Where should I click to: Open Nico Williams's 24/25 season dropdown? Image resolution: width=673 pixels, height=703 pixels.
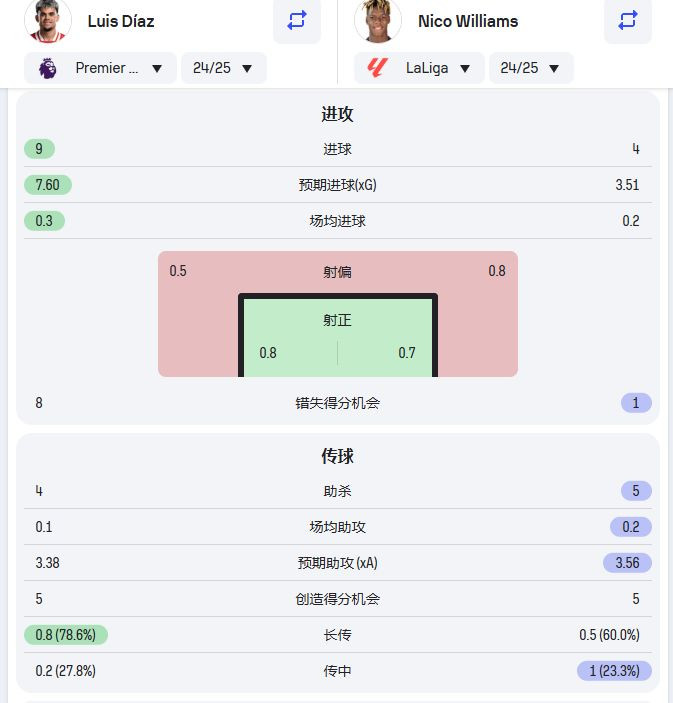pyautogui.click(x=531, y=68)
